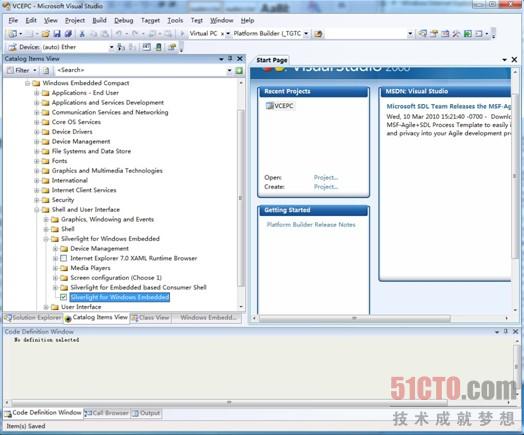Open the Device (auto) Ether dropdown
This screenshot has width=524, height=435.
pos(112,47)
